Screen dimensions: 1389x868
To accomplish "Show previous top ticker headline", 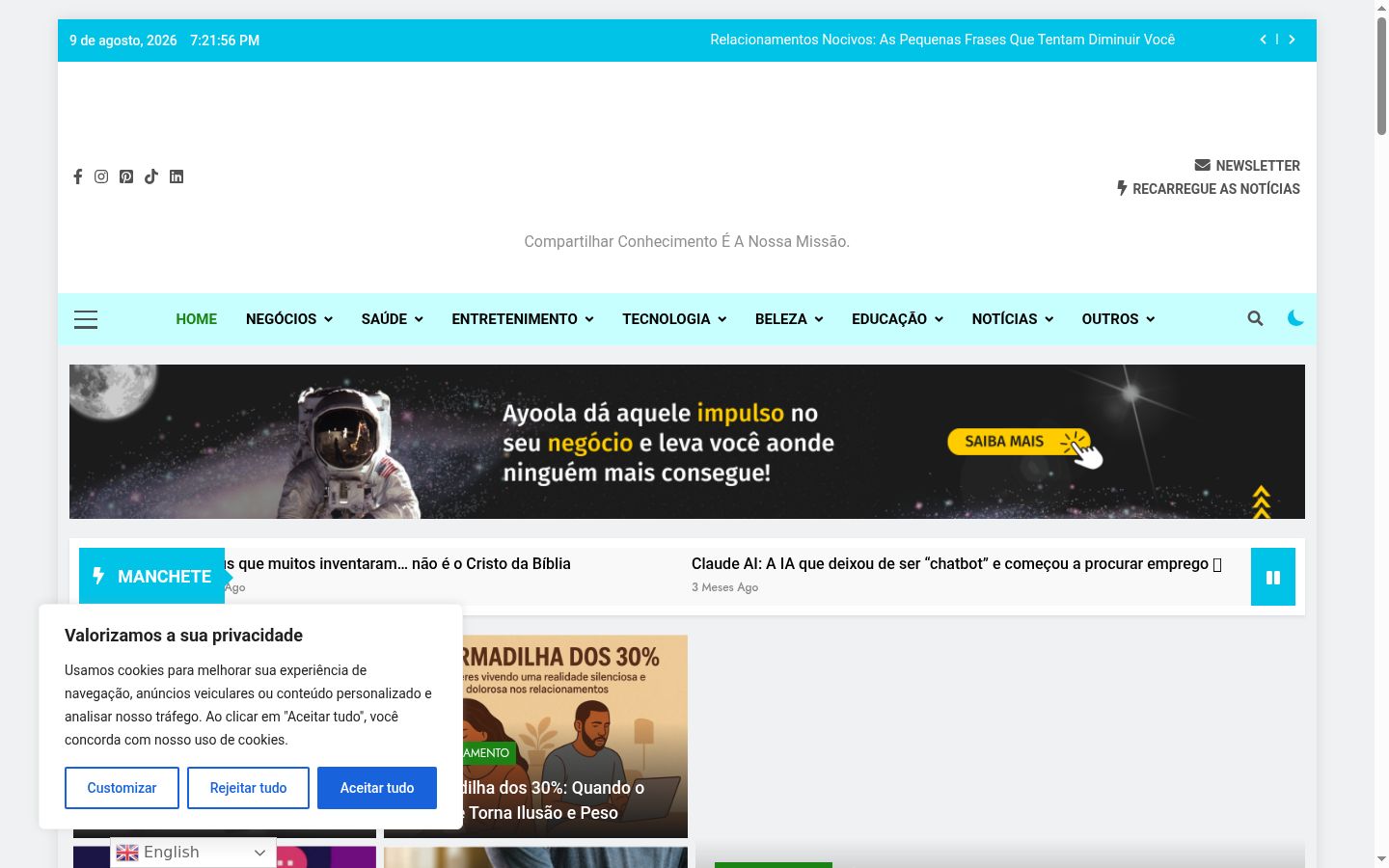I will tap(1263, 40).
